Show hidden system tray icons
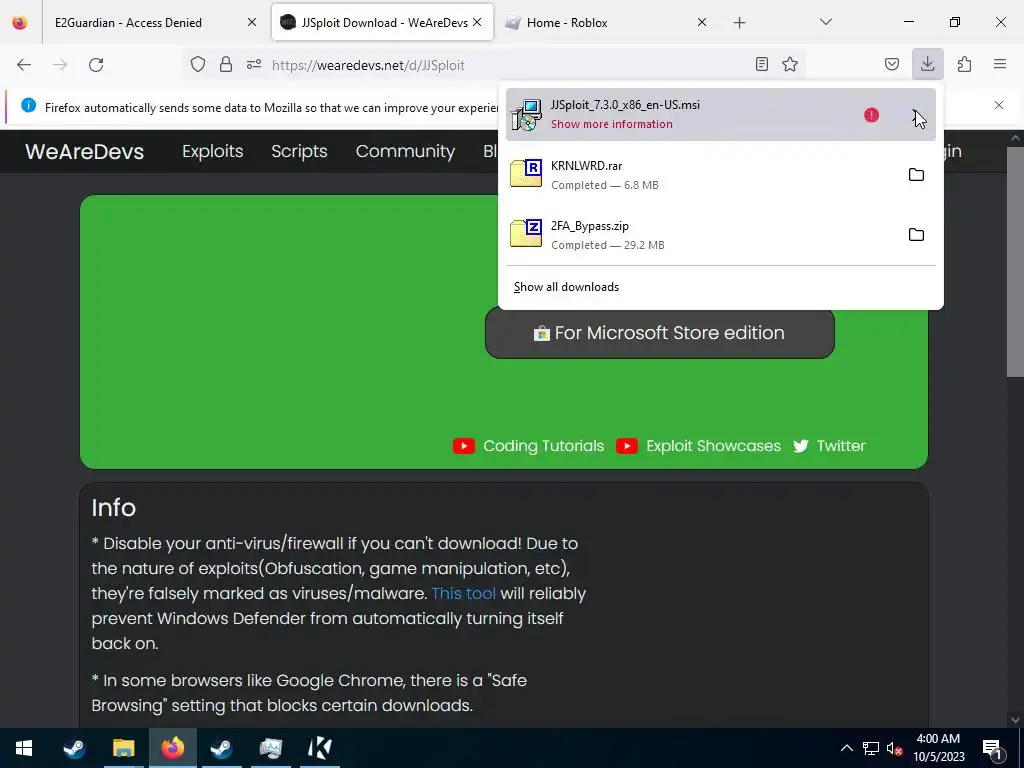 tap(846, 748)
